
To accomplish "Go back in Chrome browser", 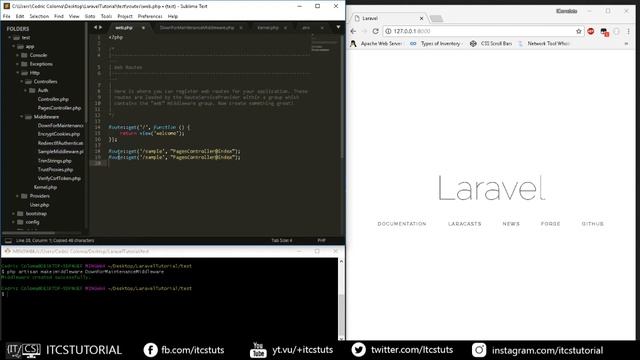I will pos(353,31).
